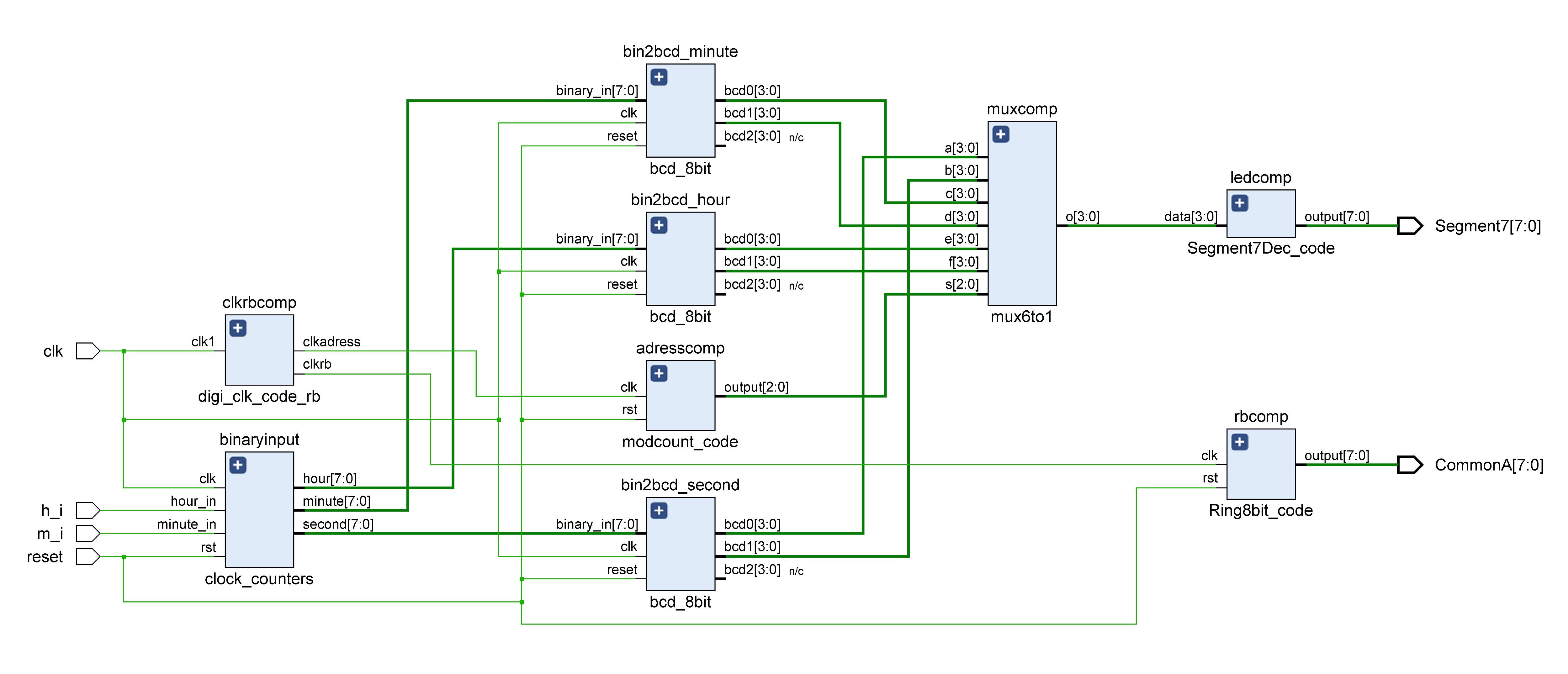Screen dimensions: 1568x674
Task: Click the Segment7Dec_code module name
Action: pos(1261,248)
